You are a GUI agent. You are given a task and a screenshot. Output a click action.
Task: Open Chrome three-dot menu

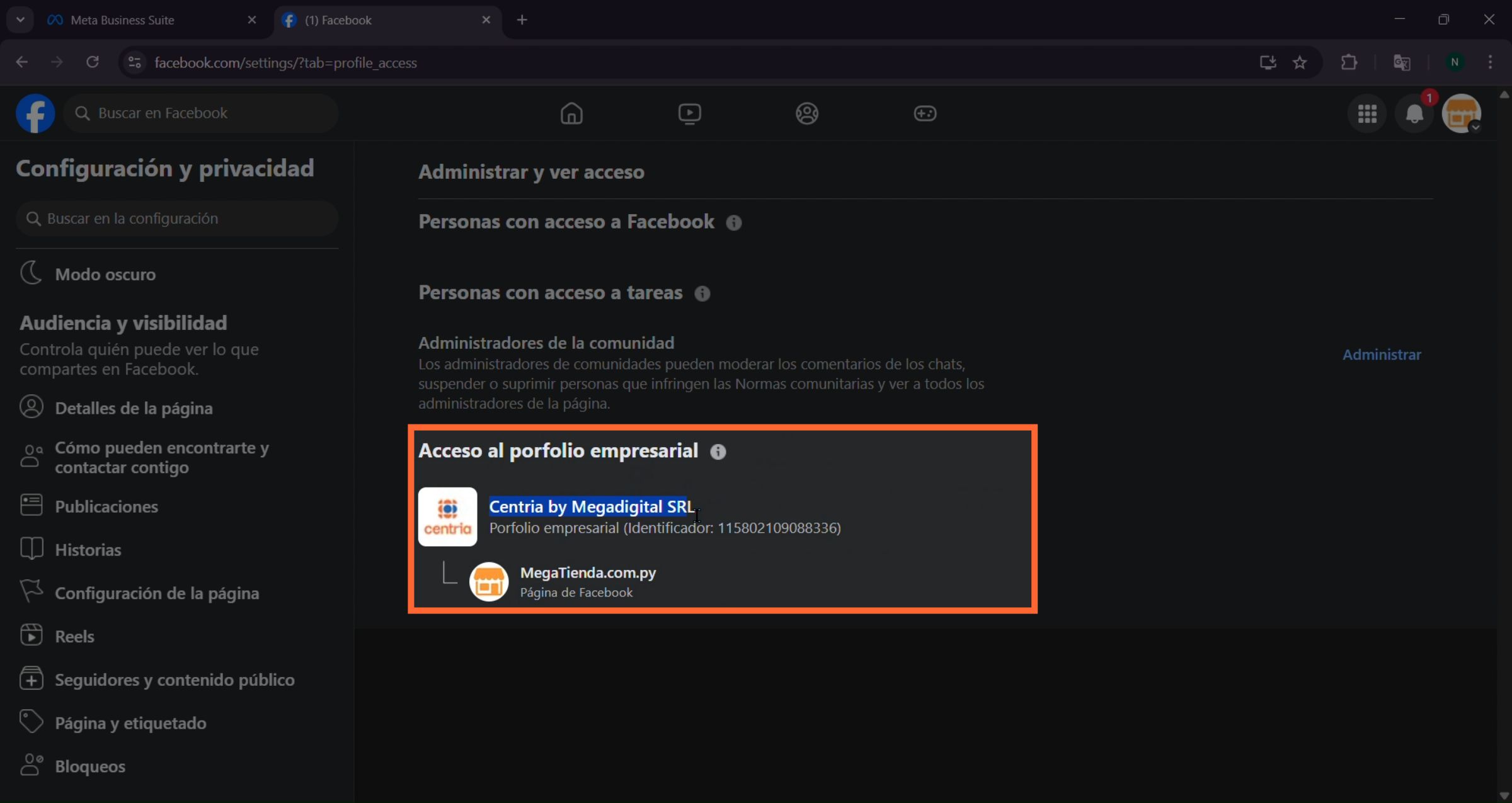(1490, 62)
